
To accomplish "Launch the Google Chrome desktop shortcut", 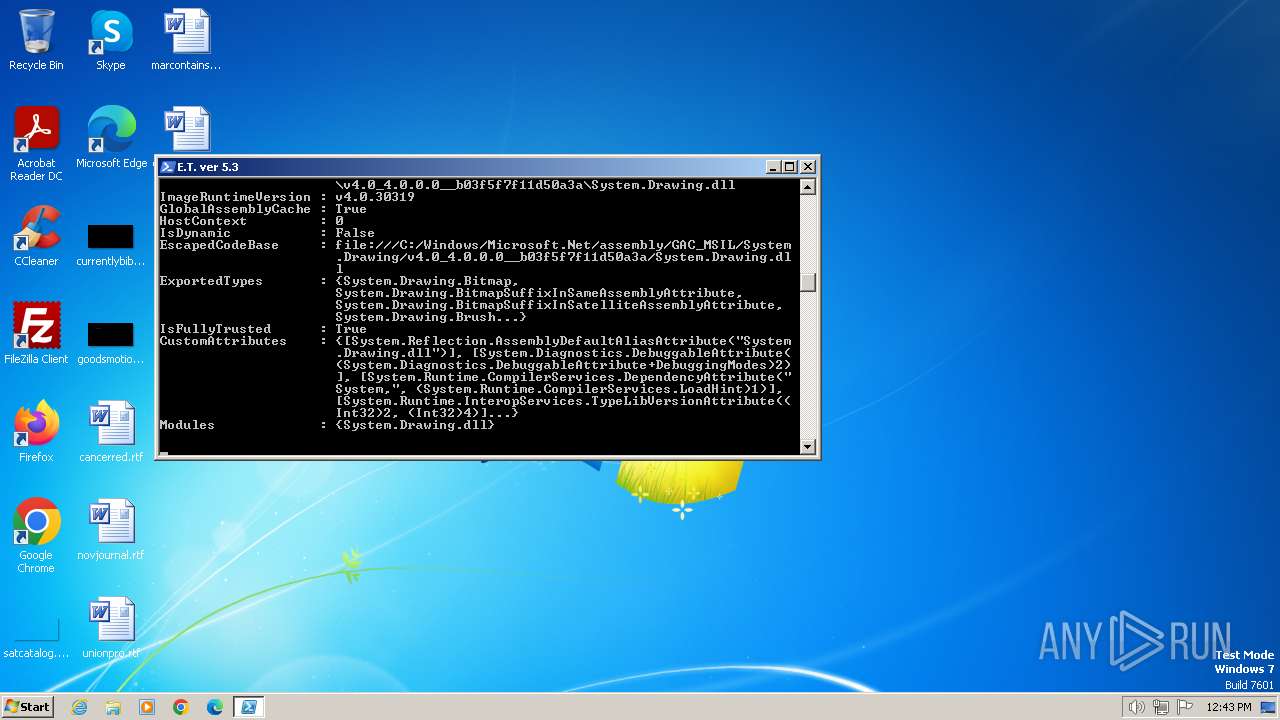I will (36, 536).
